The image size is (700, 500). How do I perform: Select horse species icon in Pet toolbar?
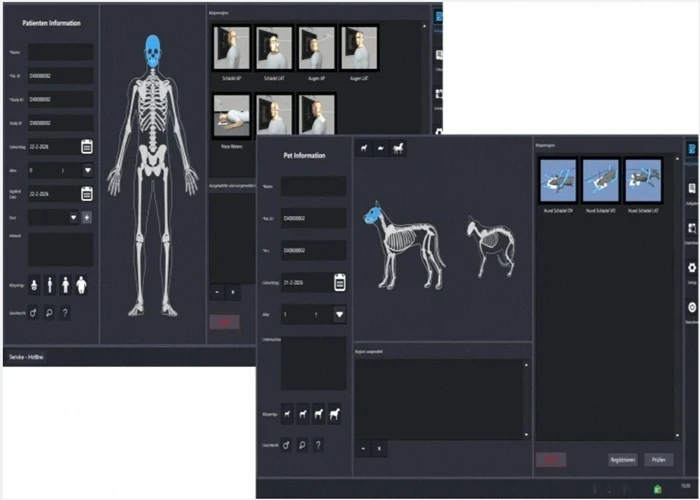(397, 148)
